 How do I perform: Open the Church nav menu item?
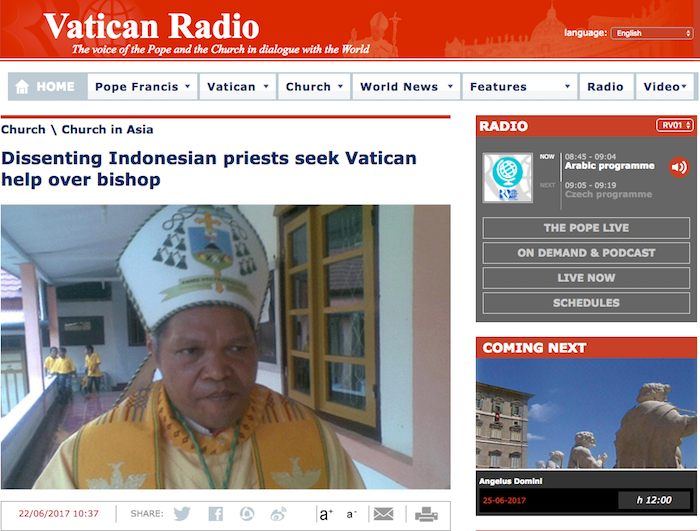click(314, 87)
